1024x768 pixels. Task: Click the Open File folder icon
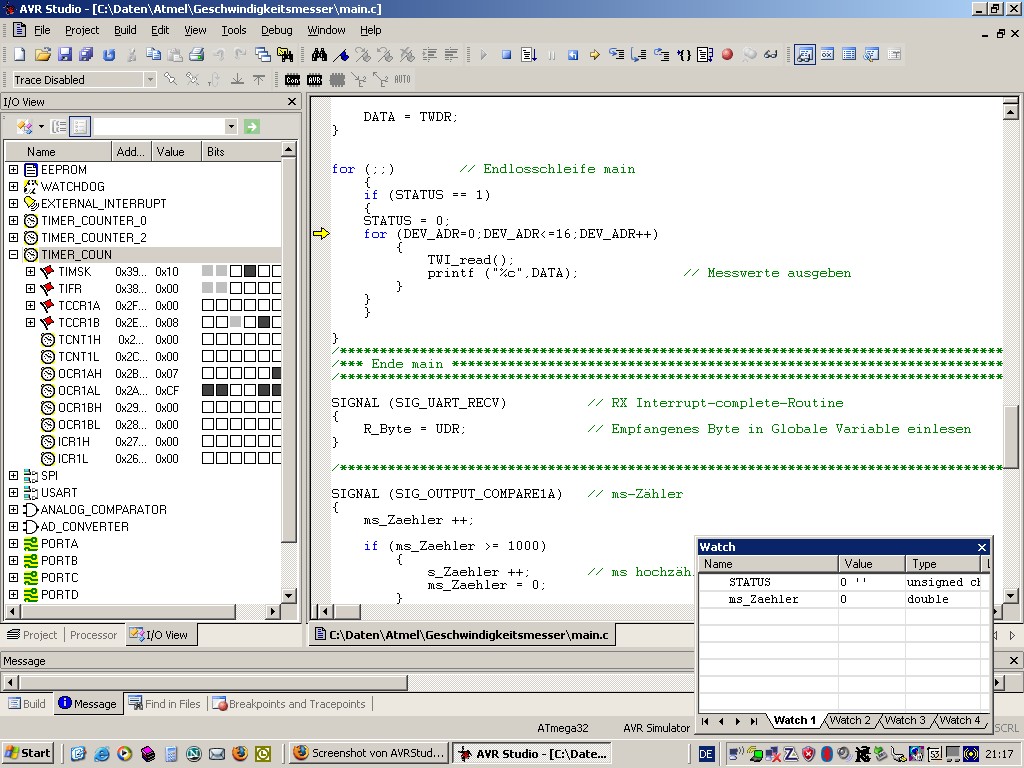[x=42, y=55]
